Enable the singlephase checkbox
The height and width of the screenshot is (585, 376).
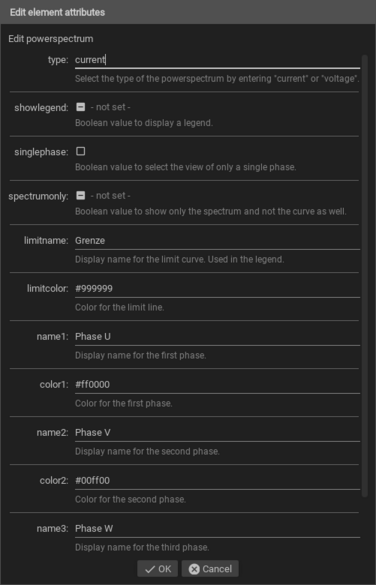(x=81, y=151)
